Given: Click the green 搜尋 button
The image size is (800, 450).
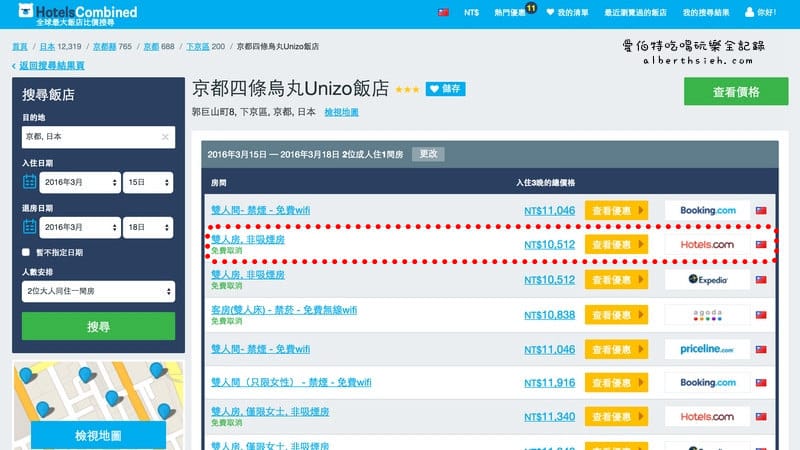Looking at the screenshot, I should pyautogui.click(x=98, y=326).
